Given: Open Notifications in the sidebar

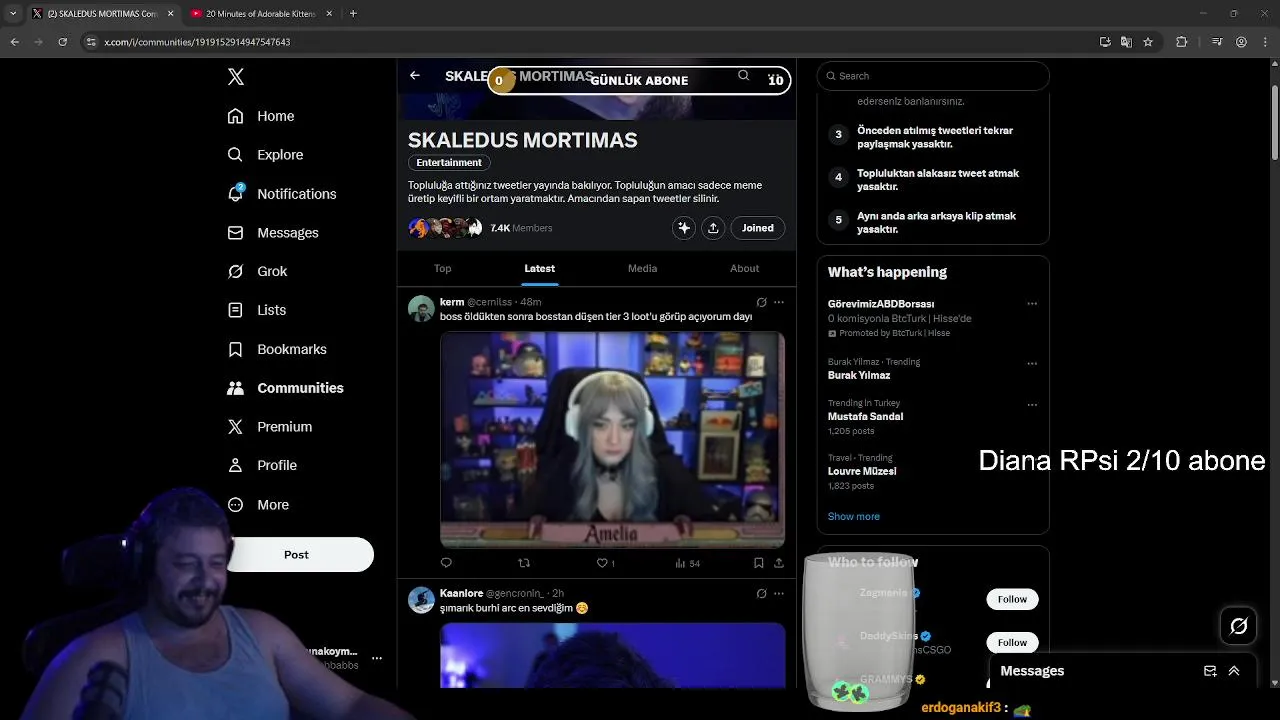Looking at the screenshot, I should [282, 194].
